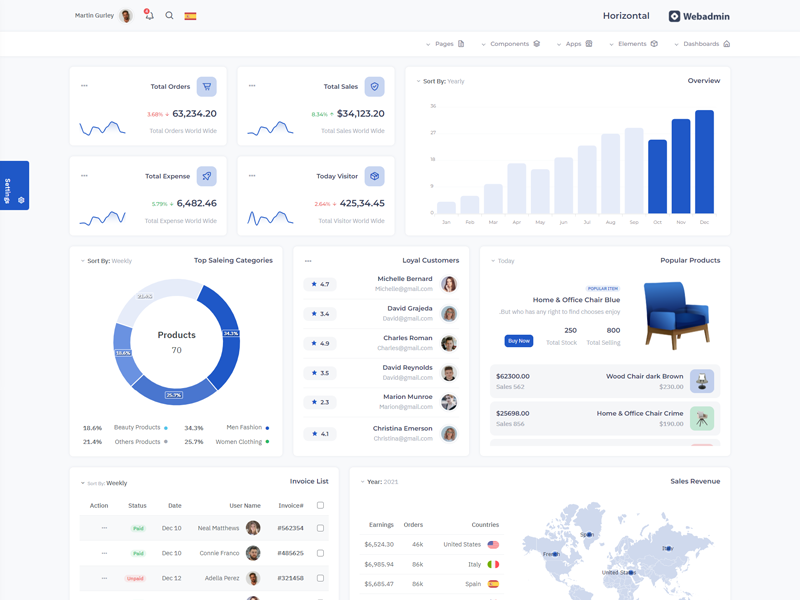Open the Year 2021 dropdown
The height and width of the screenshot is (600, 800).
380,482
